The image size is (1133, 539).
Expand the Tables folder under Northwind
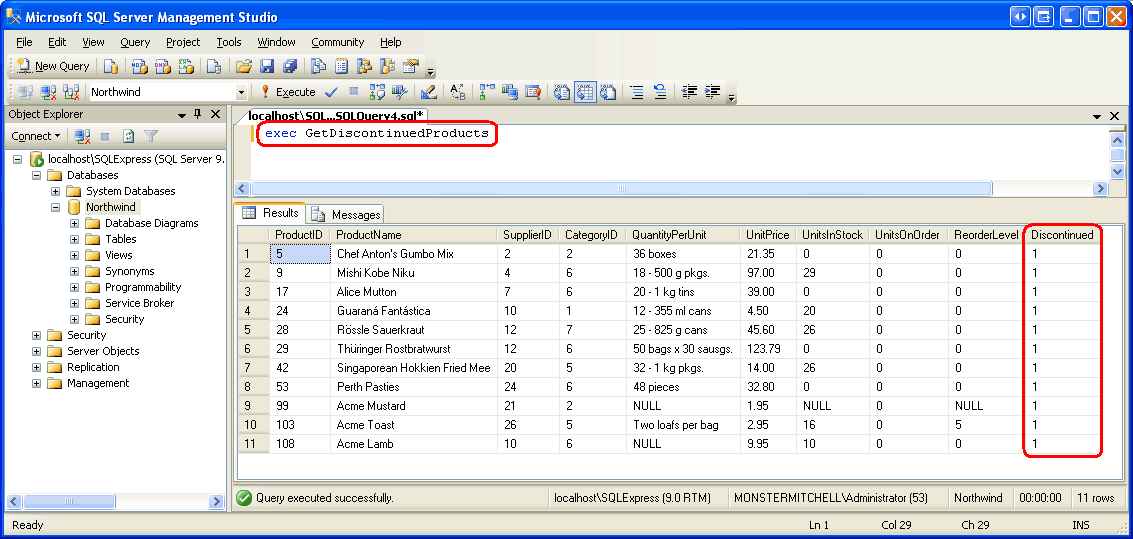tap(75, 239)
